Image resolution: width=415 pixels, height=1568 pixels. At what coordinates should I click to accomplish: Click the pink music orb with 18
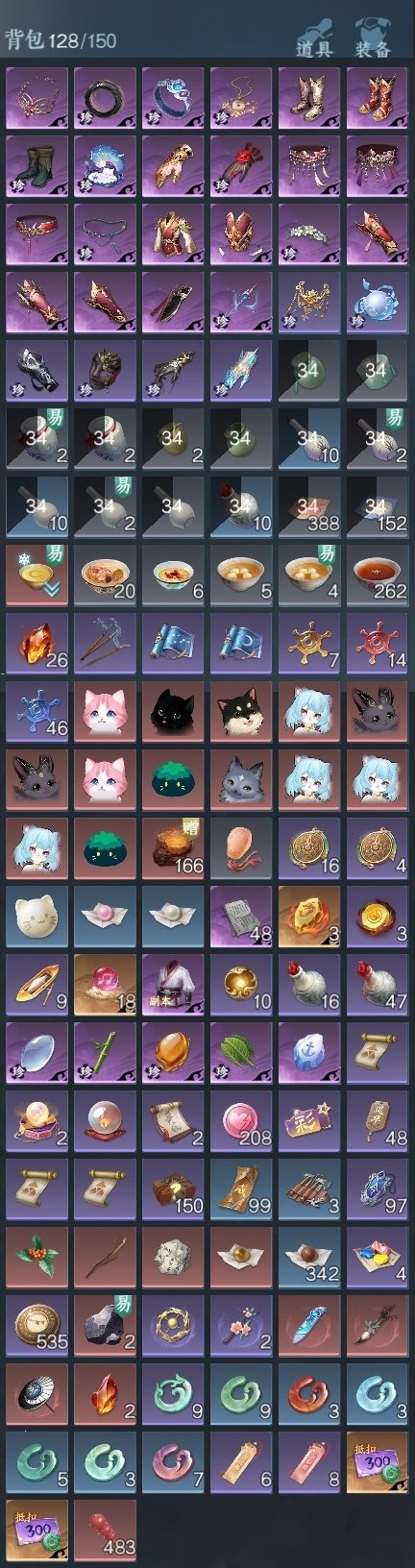pos(106,984)
